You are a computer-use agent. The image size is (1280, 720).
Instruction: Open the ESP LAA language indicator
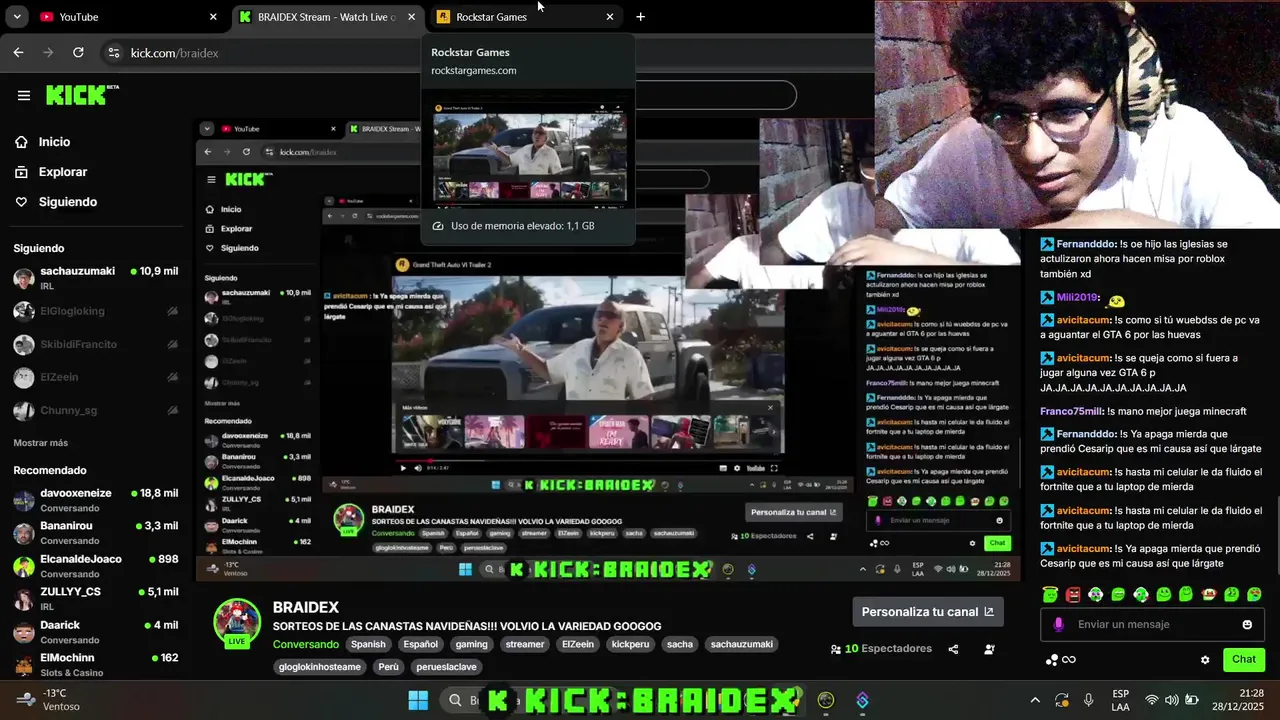(x=1121, y=700)
